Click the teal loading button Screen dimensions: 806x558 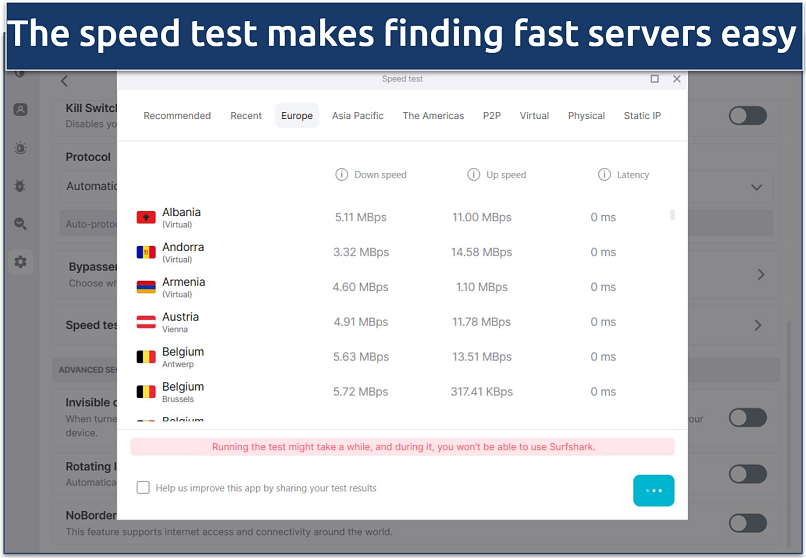653,490
